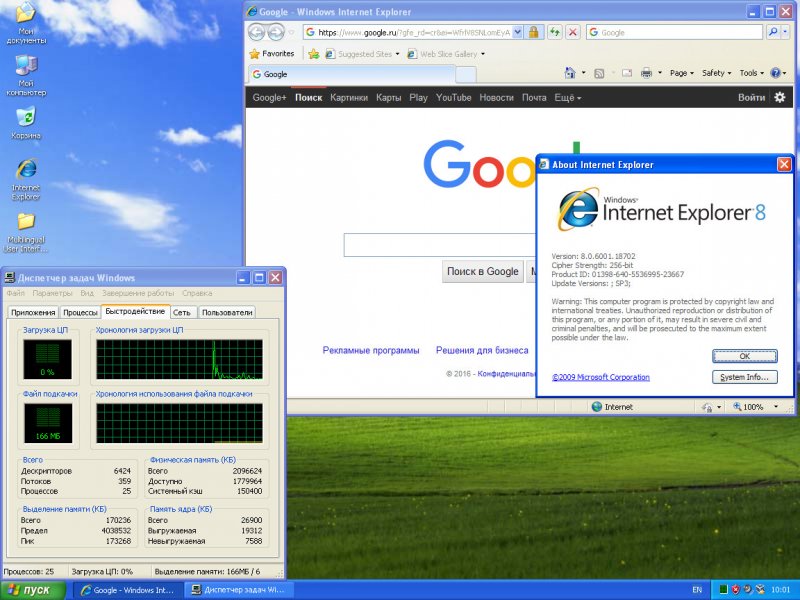Print the page with the printer icon

(646, 73)
